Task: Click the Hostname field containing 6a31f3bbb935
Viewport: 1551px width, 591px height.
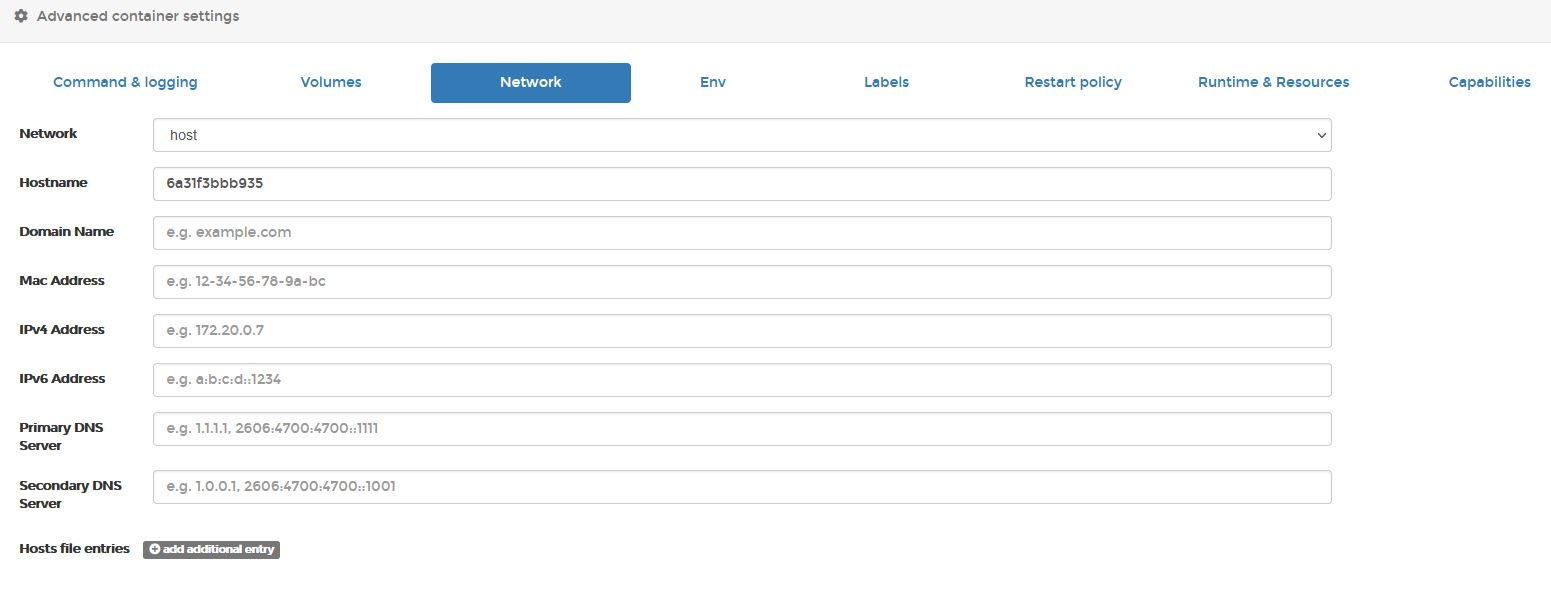Action: click(741, 184)
